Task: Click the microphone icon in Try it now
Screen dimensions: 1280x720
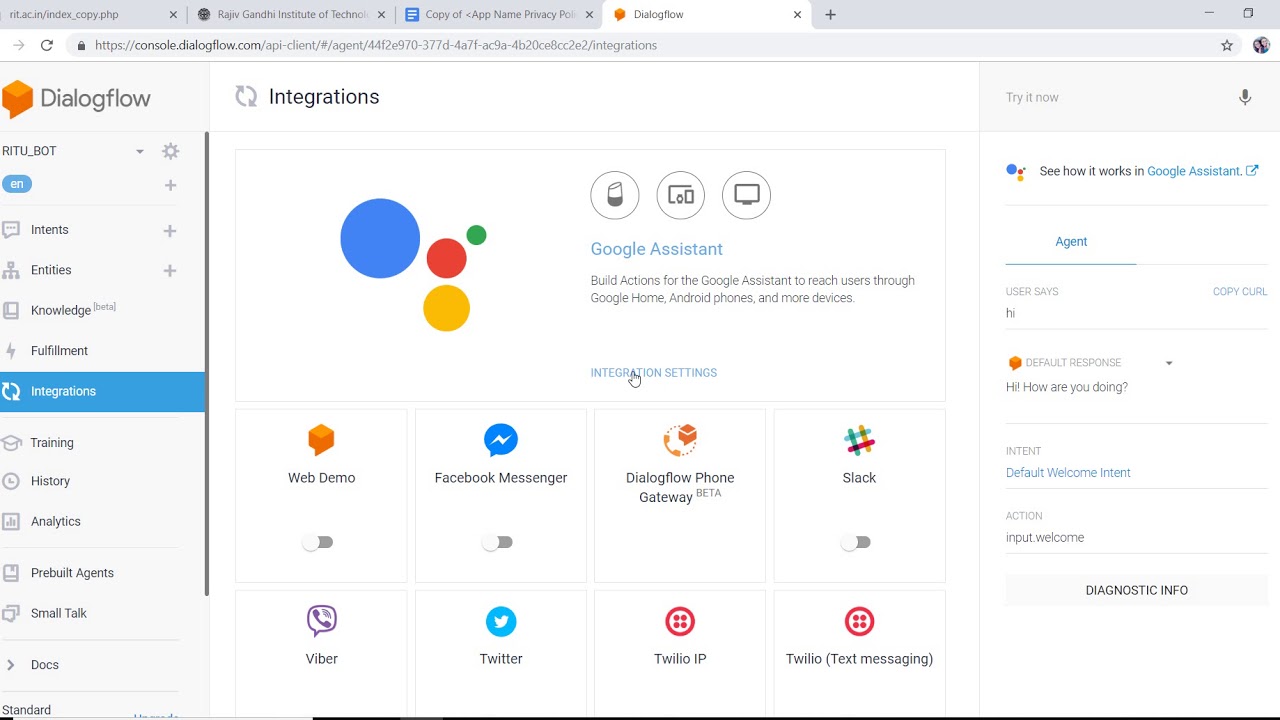Action: pyautogui.click(x=1245, y=97)
